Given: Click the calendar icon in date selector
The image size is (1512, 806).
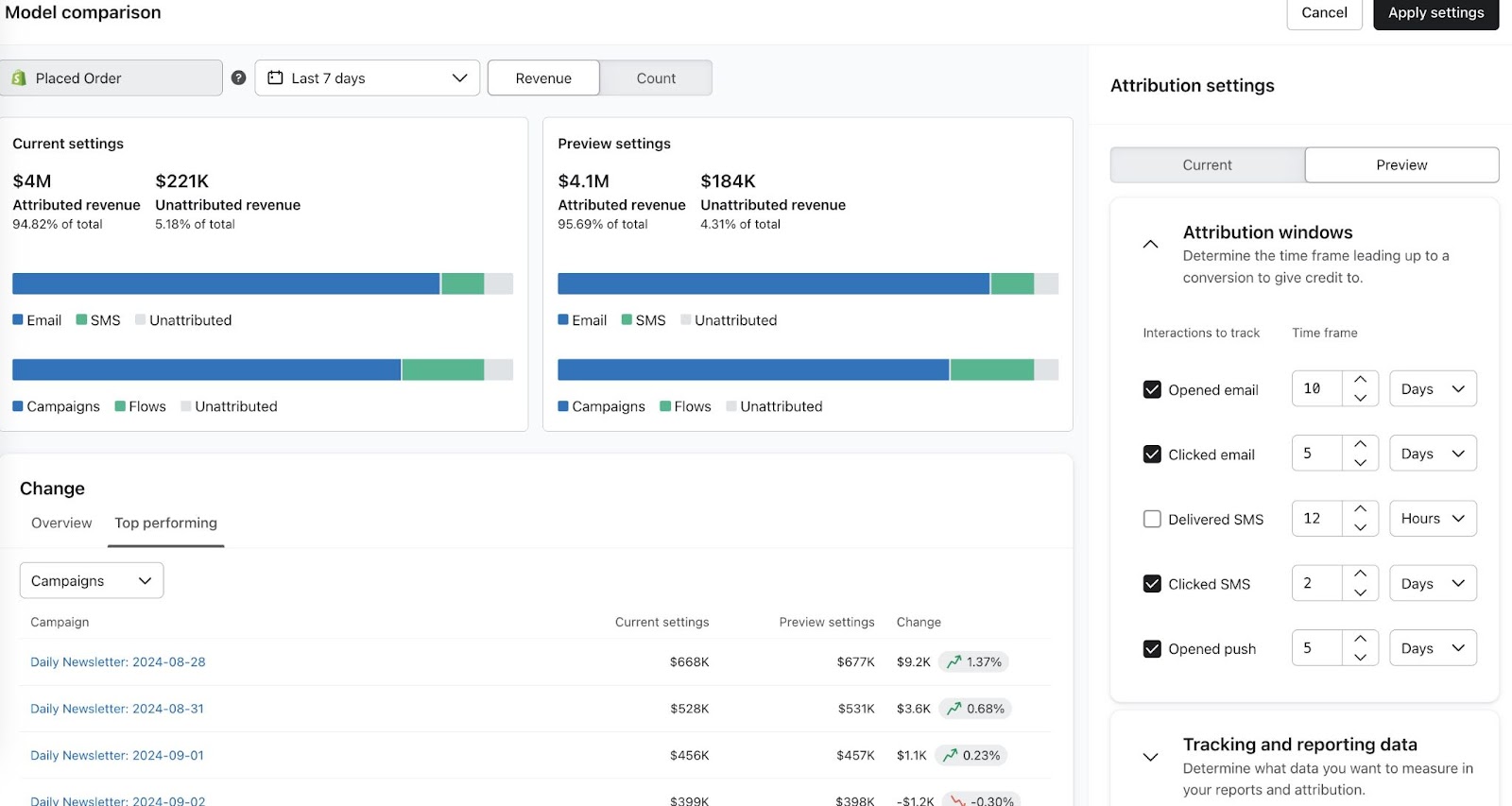Looking at the screenshot, I should 275,77.
